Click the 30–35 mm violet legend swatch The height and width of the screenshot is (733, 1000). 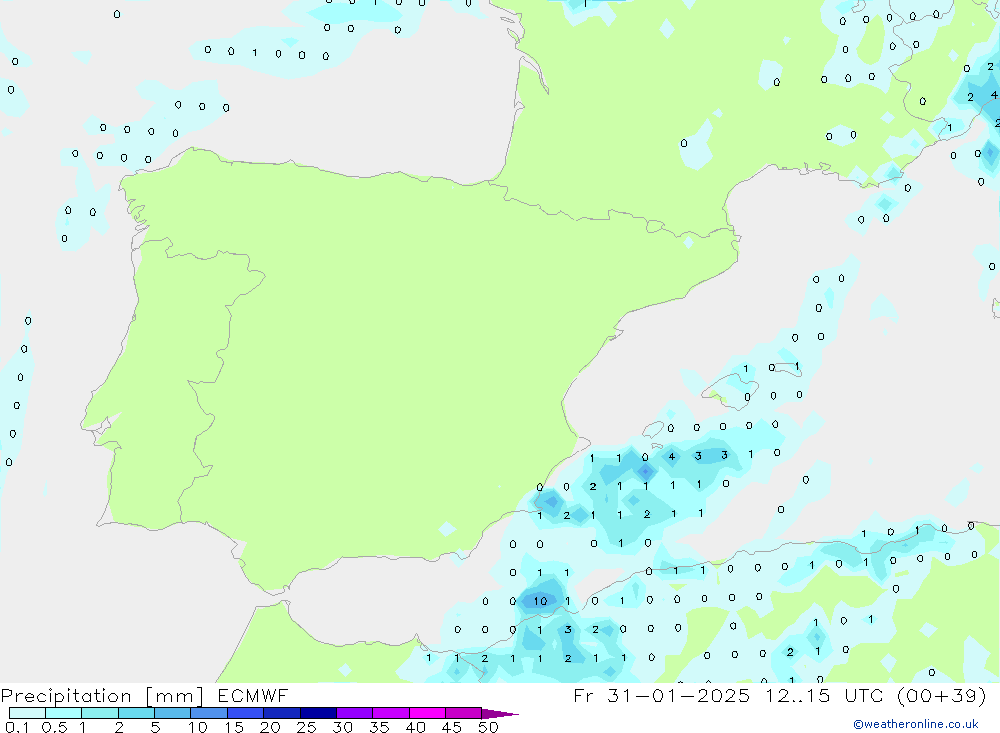(x=354, y=713)
